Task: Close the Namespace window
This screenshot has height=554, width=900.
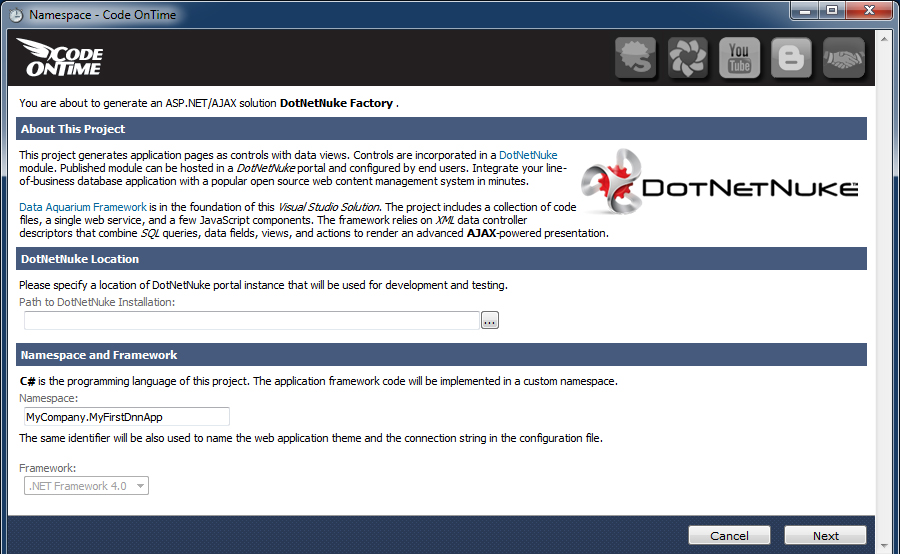Action: [x=869, y=10]
